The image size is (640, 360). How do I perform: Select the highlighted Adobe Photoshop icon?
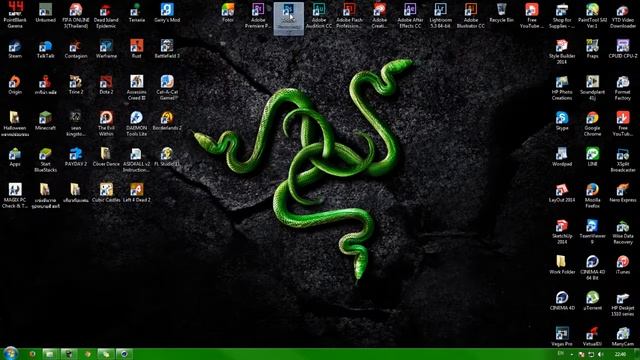[x=289, y=18]
